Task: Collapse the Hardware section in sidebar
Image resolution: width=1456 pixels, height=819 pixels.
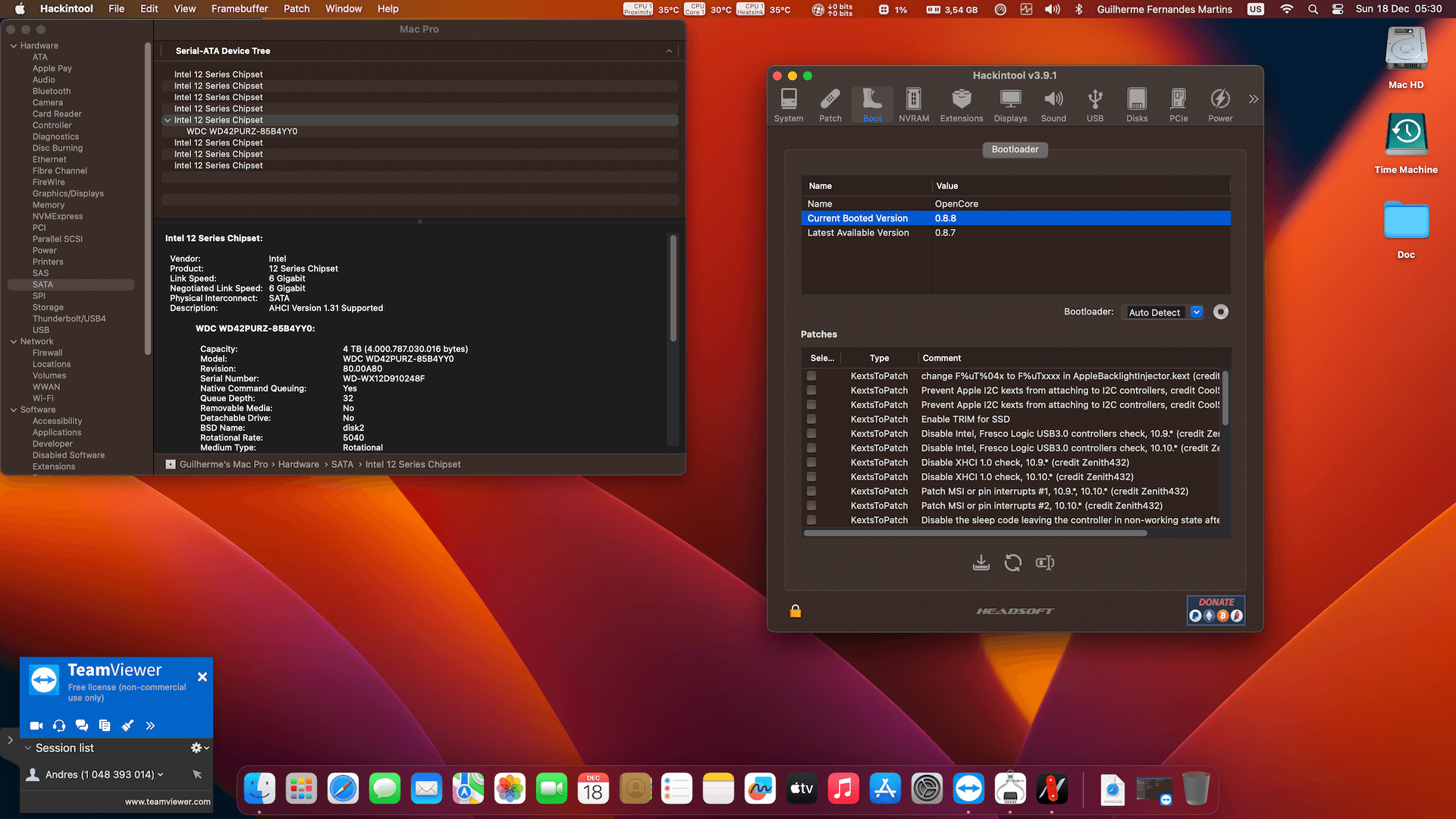Action: pyautogui.click(x=14, y=46)
